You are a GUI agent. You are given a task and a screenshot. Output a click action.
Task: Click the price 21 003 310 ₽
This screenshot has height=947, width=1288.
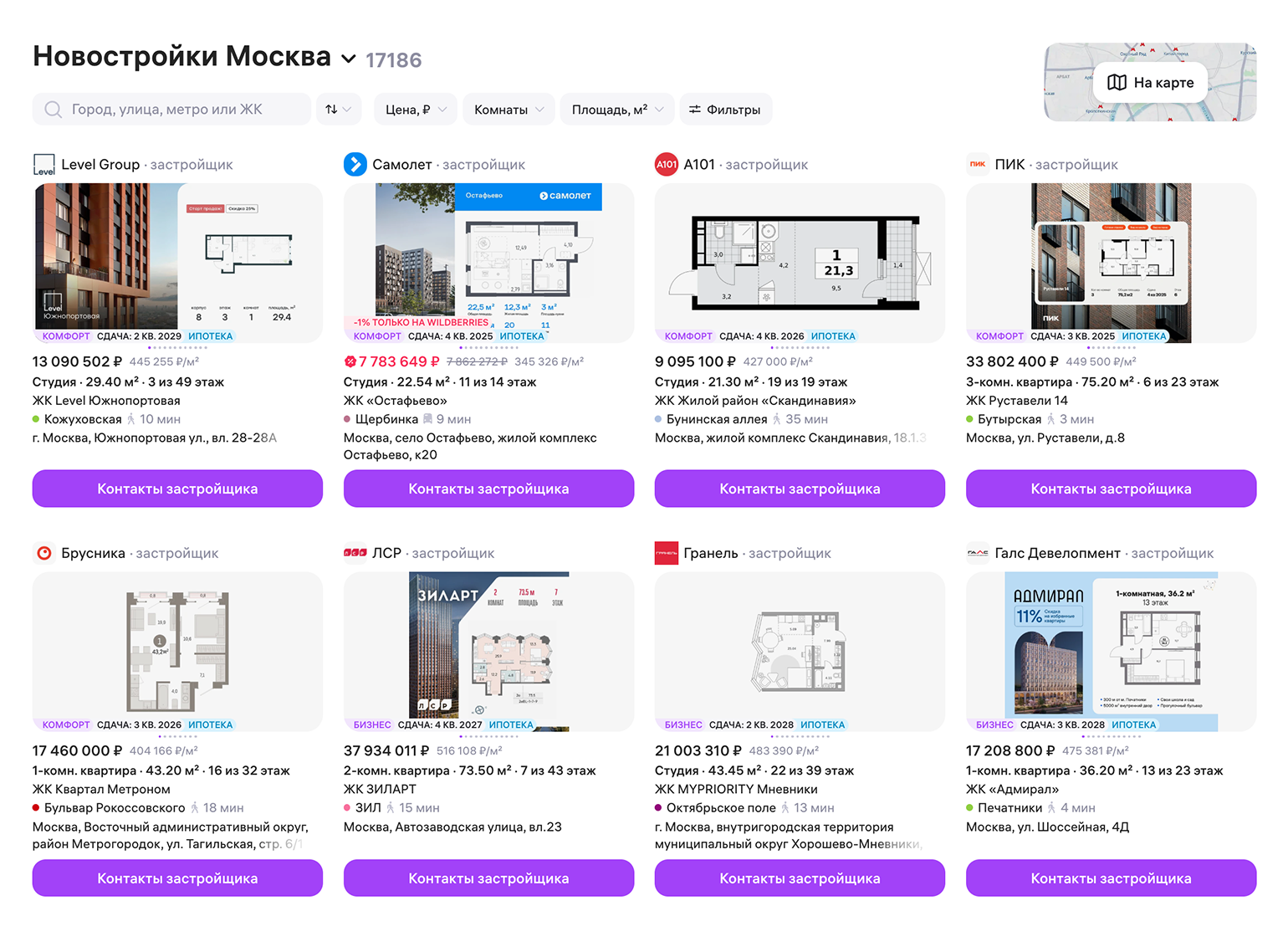click(x=698, y=750)
